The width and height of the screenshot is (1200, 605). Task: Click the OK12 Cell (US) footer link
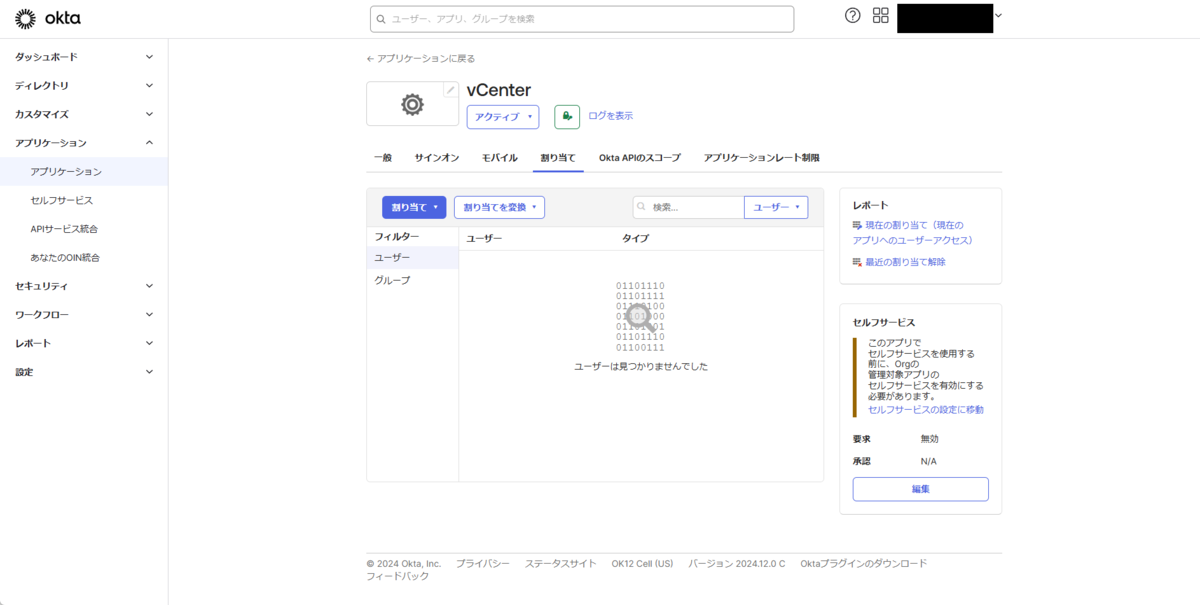[642, 563]
